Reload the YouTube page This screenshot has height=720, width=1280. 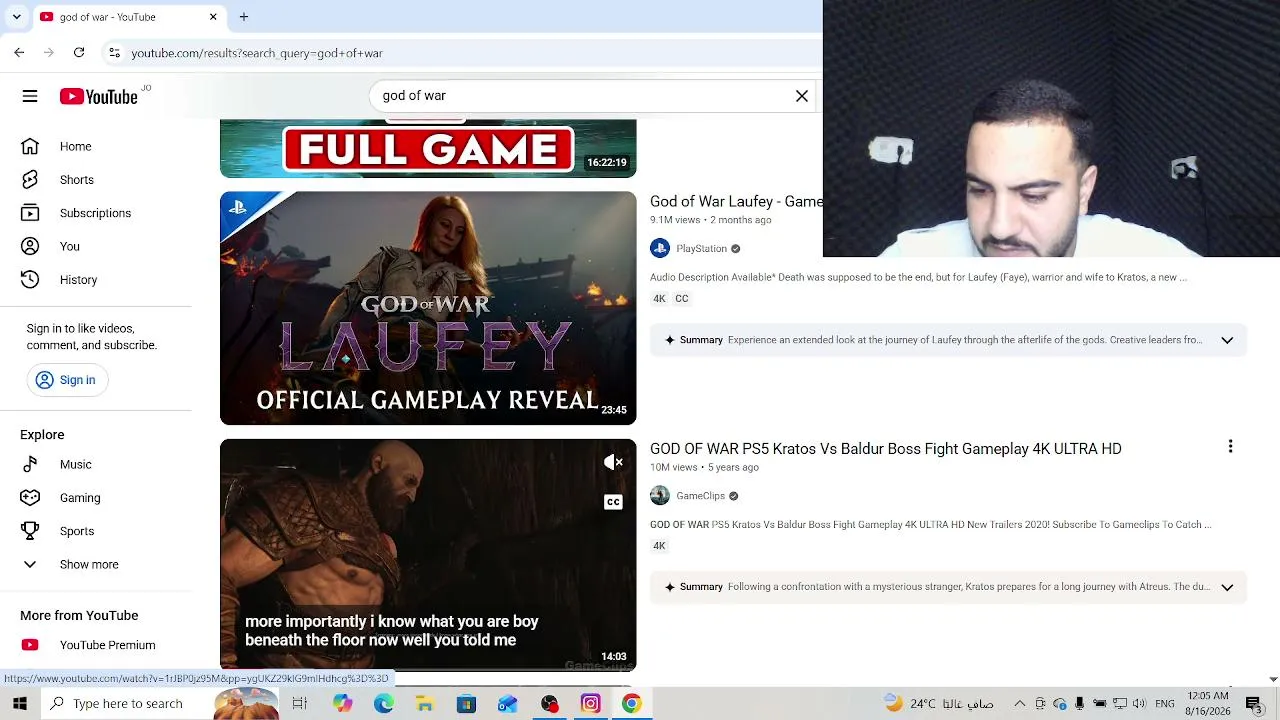(x=79, y=53)
